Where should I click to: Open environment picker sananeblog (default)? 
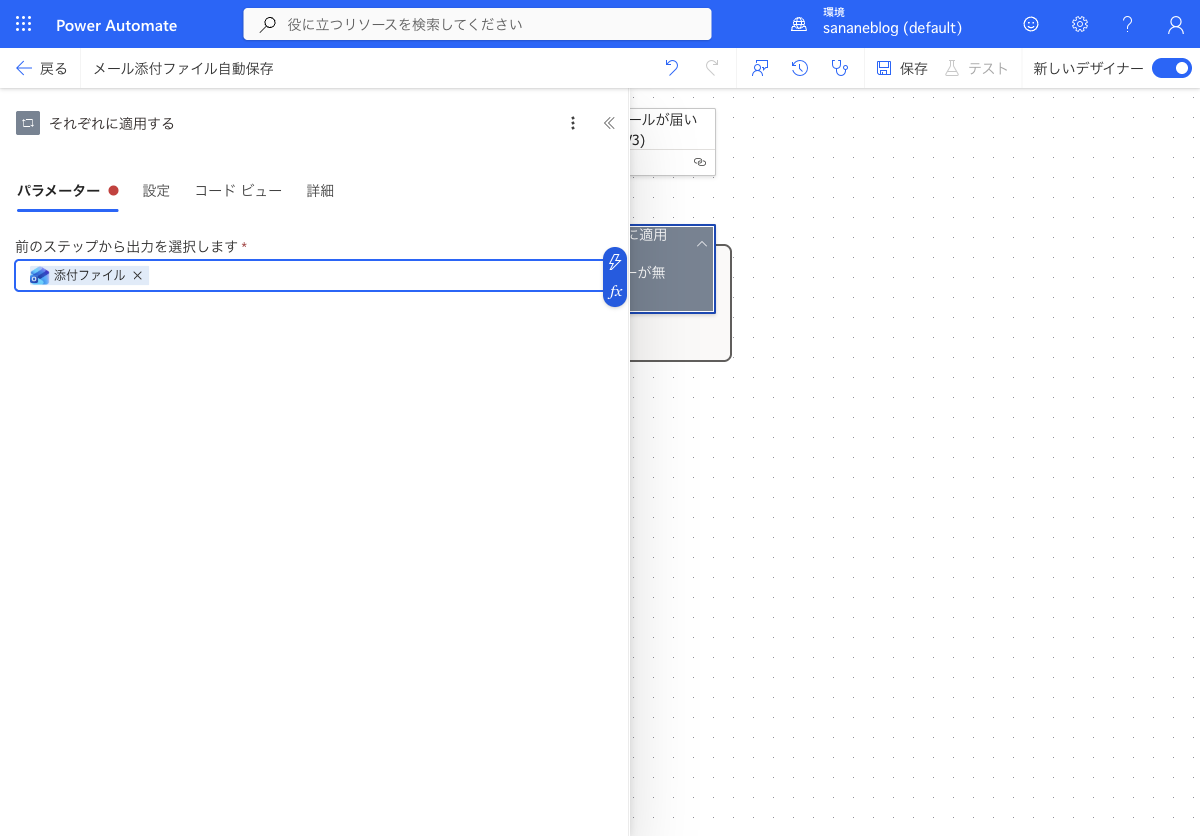892,28
